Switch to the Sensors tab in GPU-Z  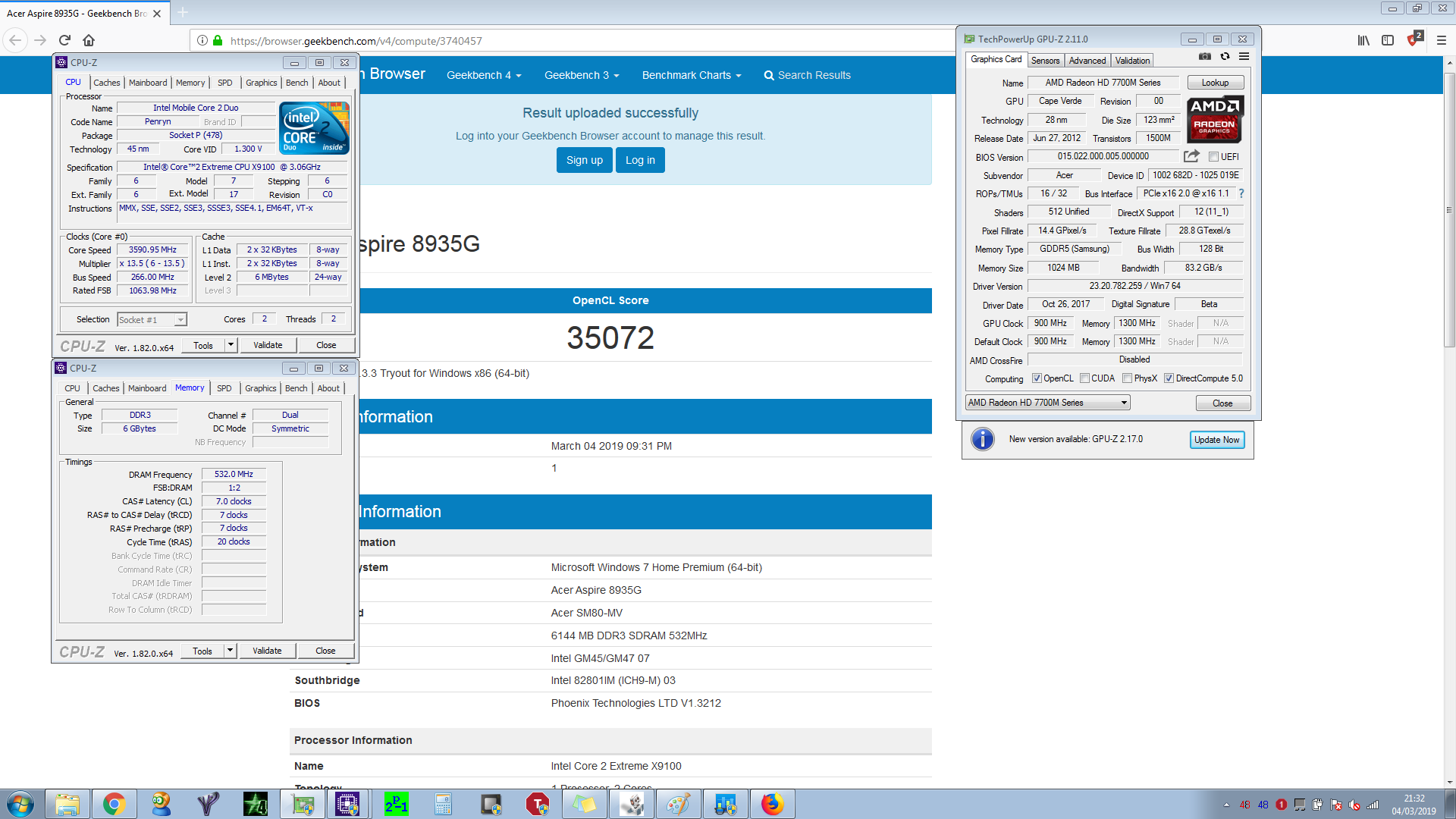click(x=1045, y=61)
